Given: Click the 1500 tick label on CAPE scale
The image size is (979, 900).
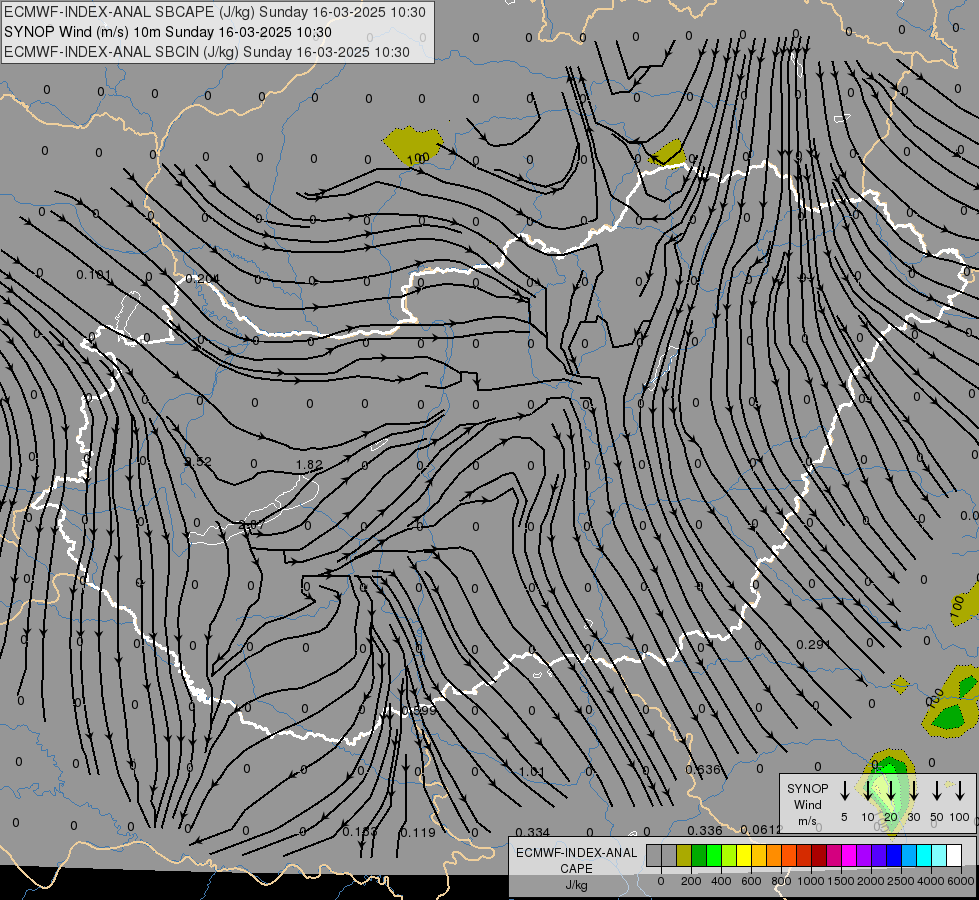Looking at the screenshot, I should click(x=840, y=881).
